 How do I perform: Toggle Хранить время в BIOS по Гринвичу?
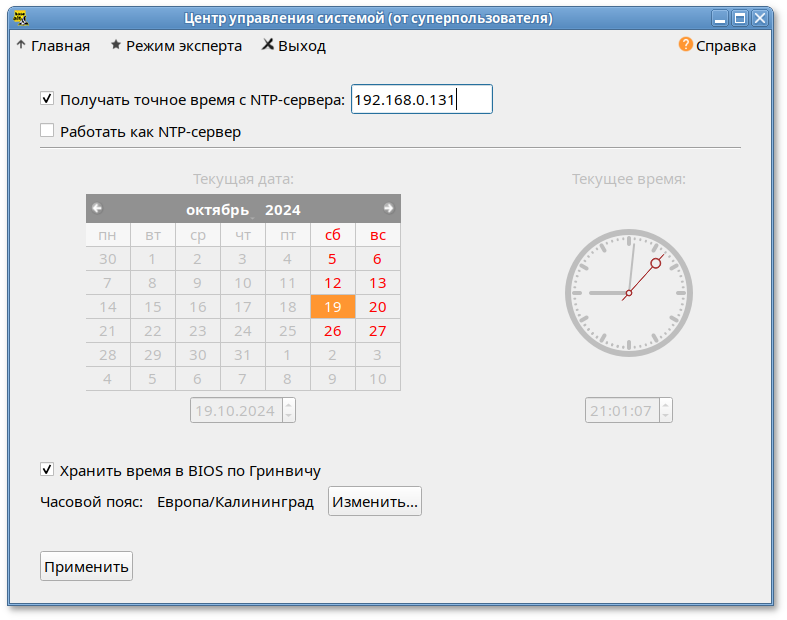point(47,470)
